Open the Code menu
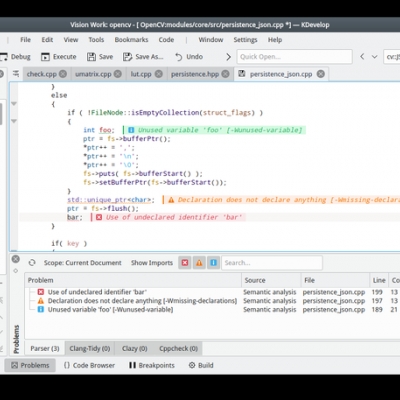 point(166,40)
